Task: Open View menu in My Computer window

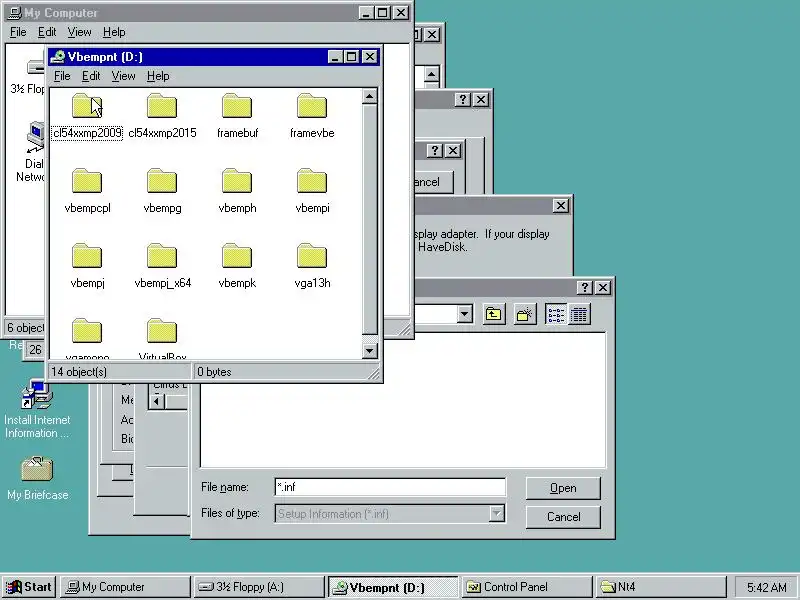Action: point(79,32)
